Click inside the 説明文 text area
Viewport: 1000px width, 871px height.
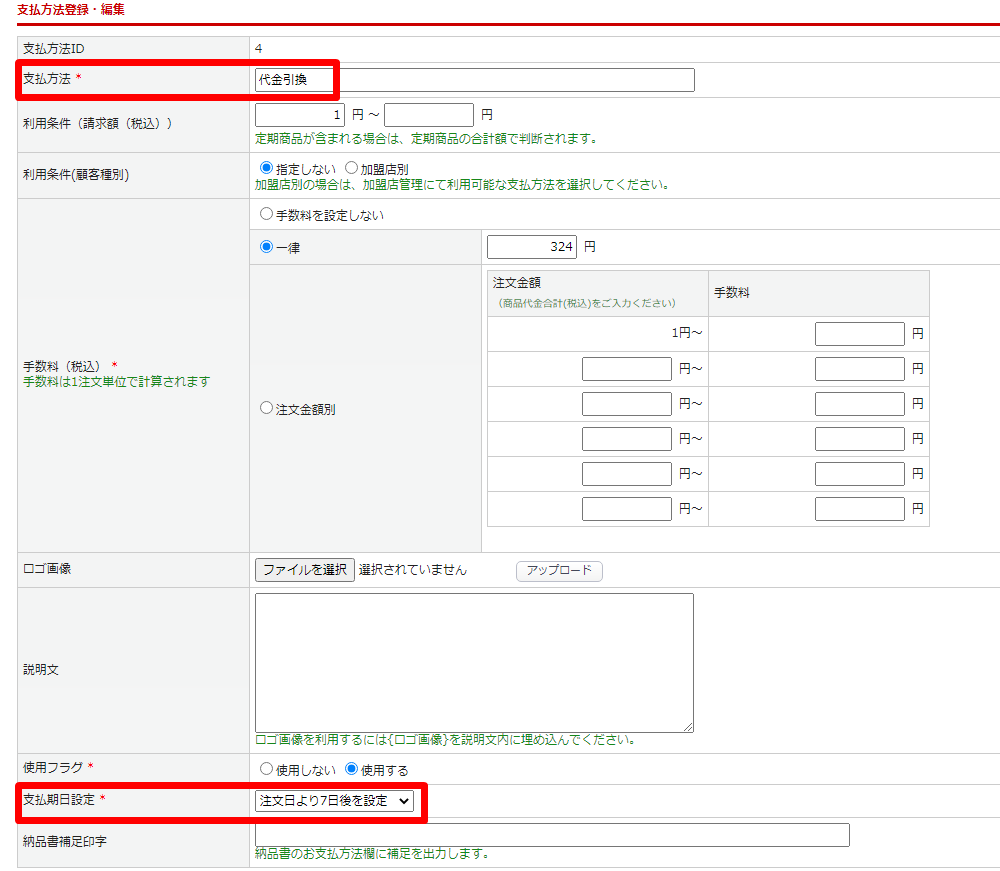click(x=474, y=662)
